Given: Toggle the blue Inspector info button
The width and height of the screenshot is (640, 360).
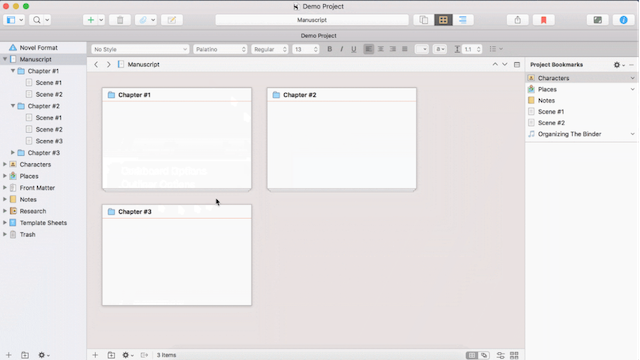Looking at the screenshot, I should (623, 20).
